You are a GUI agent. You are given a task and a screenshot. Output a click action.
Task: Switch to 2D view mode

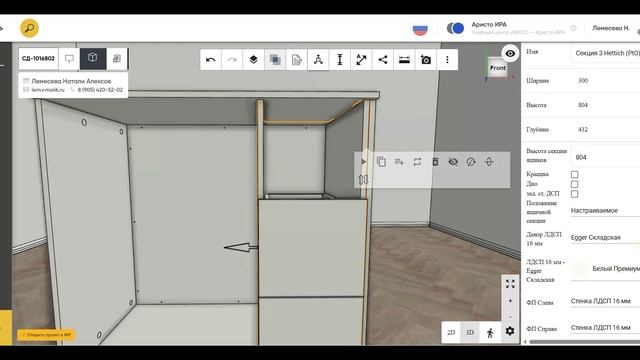[x=451, y=332]
